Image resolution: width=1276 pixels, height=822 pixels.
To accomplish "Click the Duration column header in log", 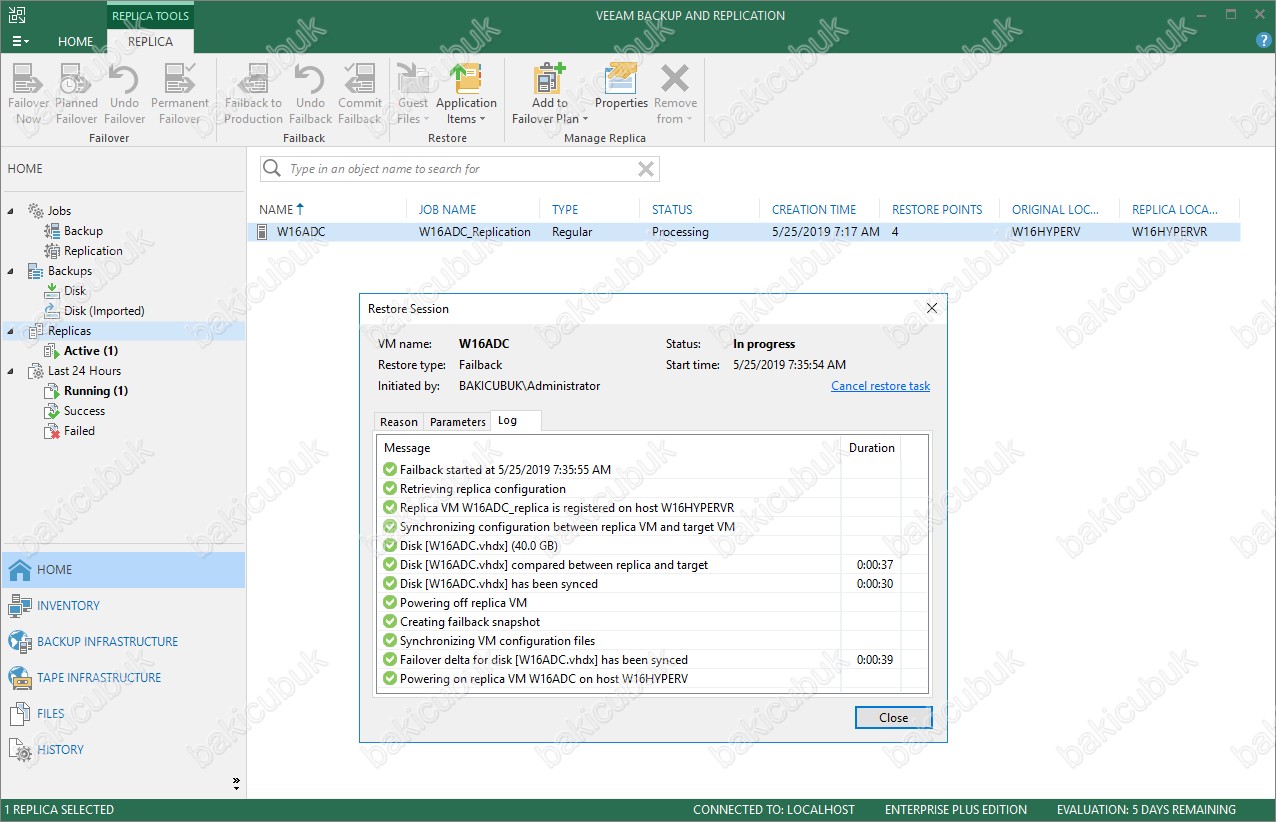I will (x=871, y=448).
